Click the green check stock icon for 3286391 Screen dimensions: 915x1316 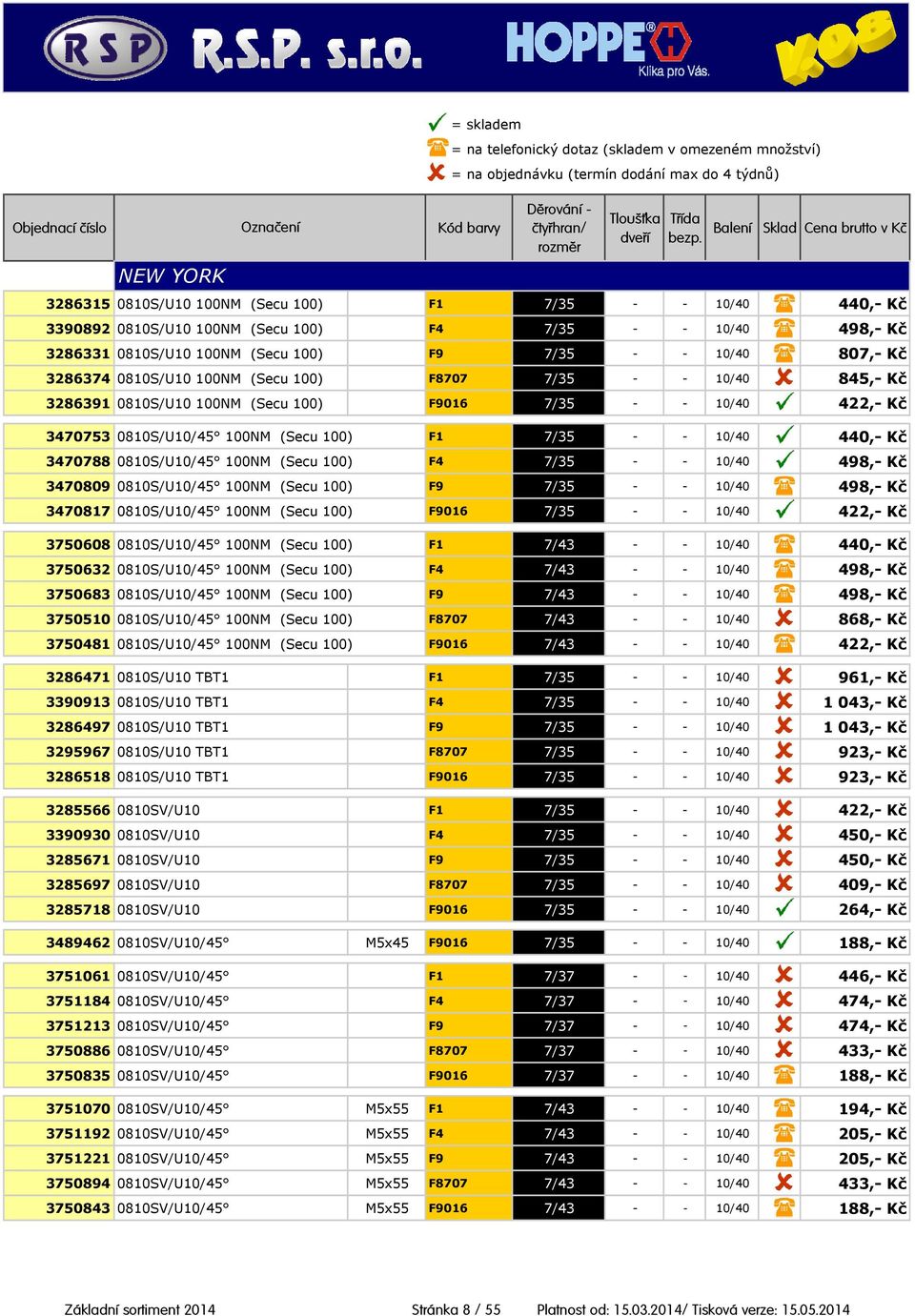point(783,402)
